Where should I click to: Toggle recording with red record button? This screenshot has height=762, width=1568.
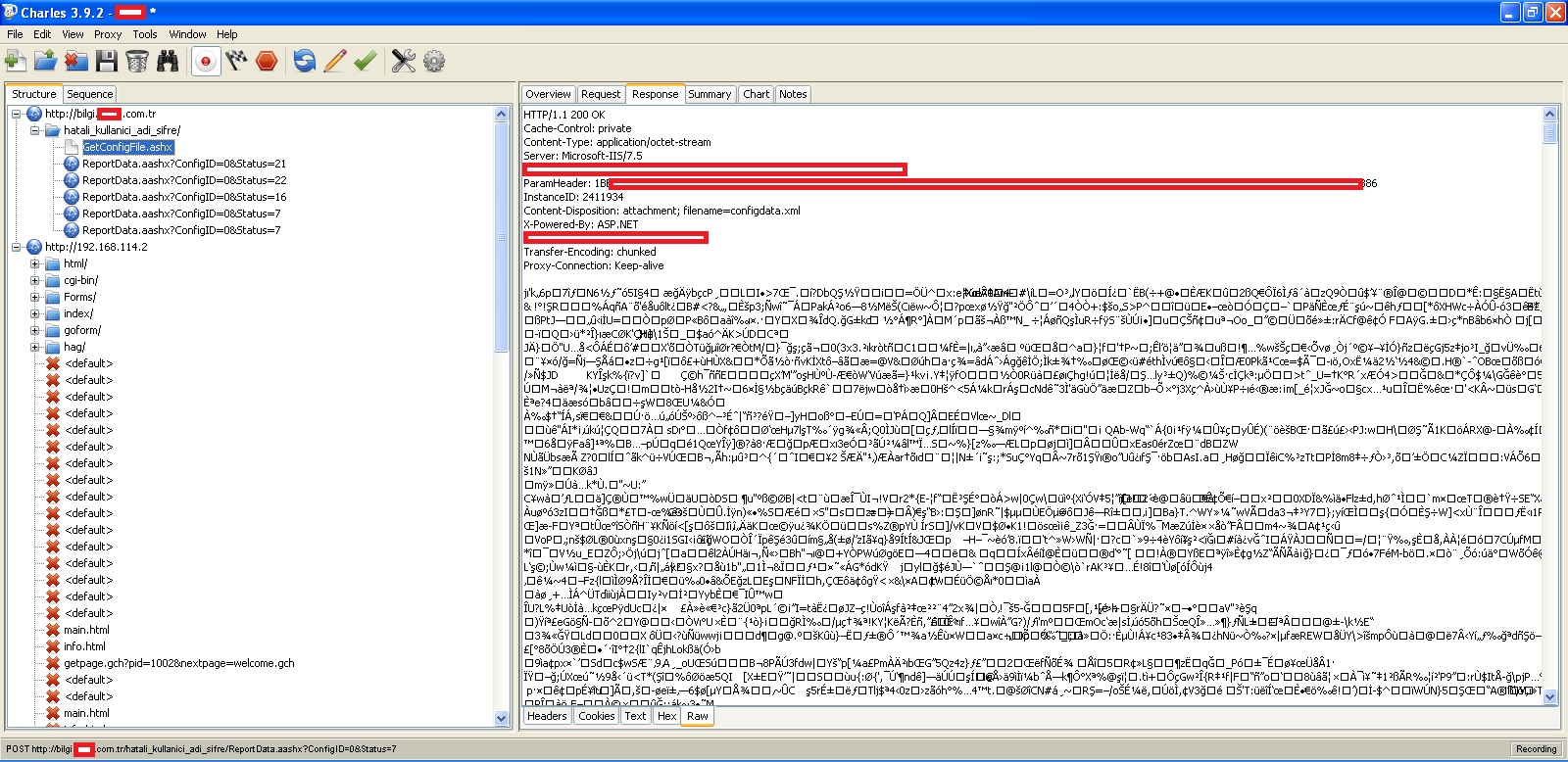[205, 61]
